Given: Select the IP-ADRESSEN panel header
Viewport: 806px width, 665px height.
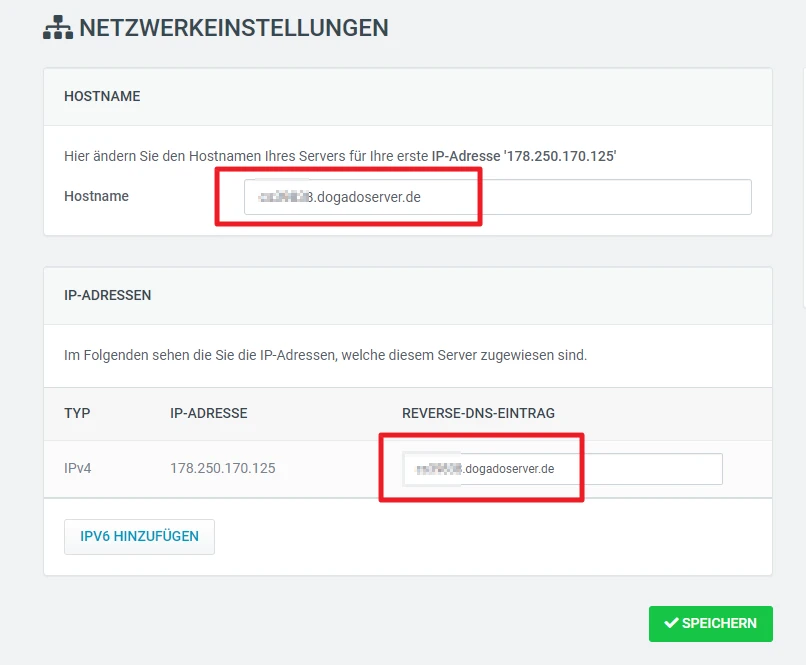Looking at the screenshot, I should 108,296.
